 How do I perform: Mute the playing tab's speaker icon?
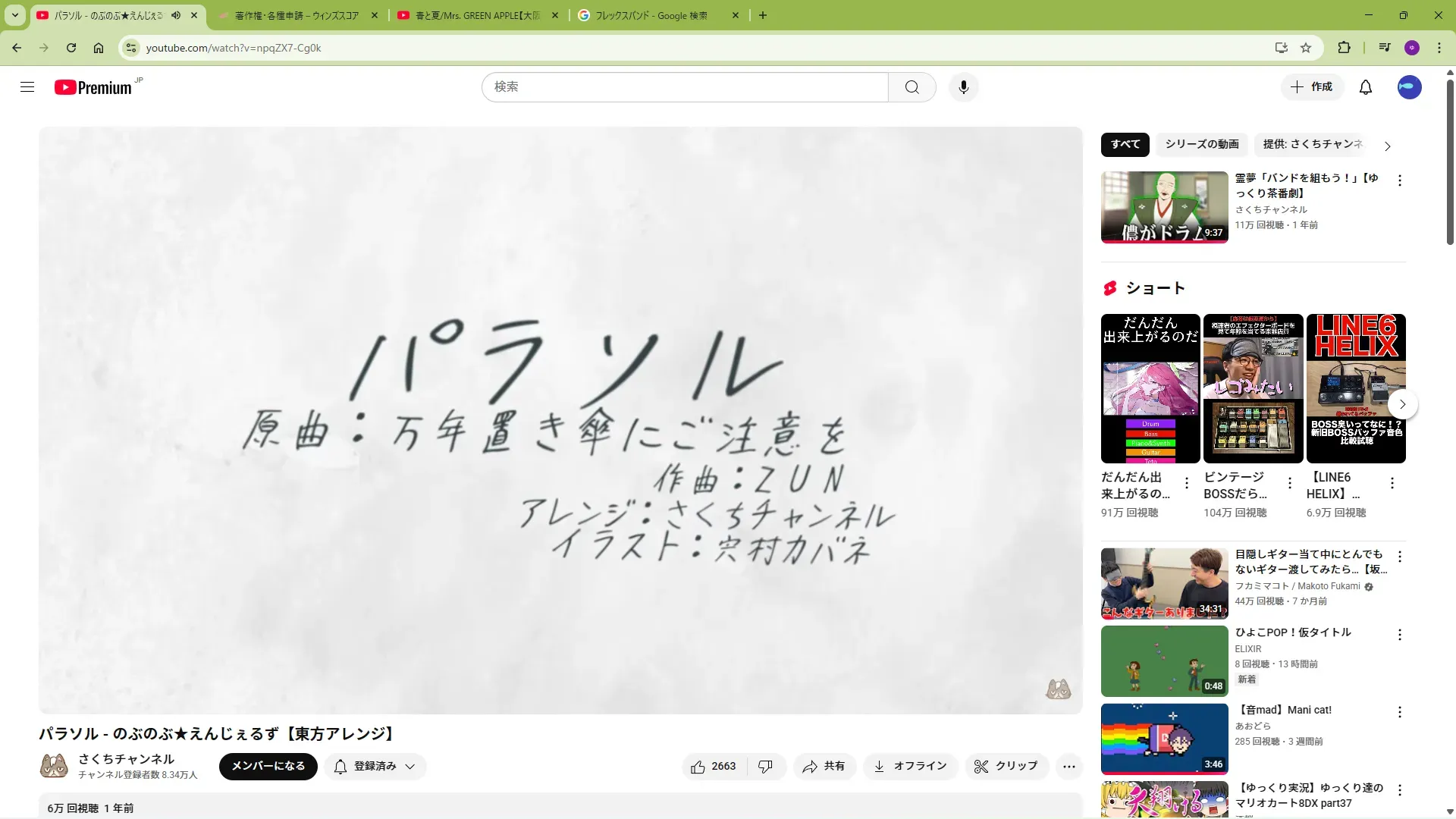coord(176,15)
